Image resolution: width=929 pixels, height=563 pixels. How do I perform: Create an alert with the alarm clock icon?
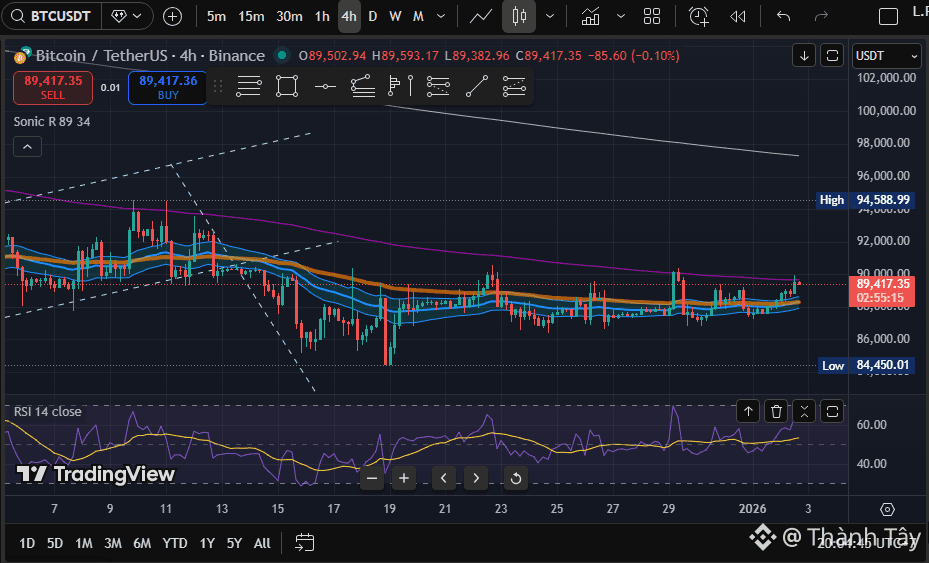click(698, 16)
